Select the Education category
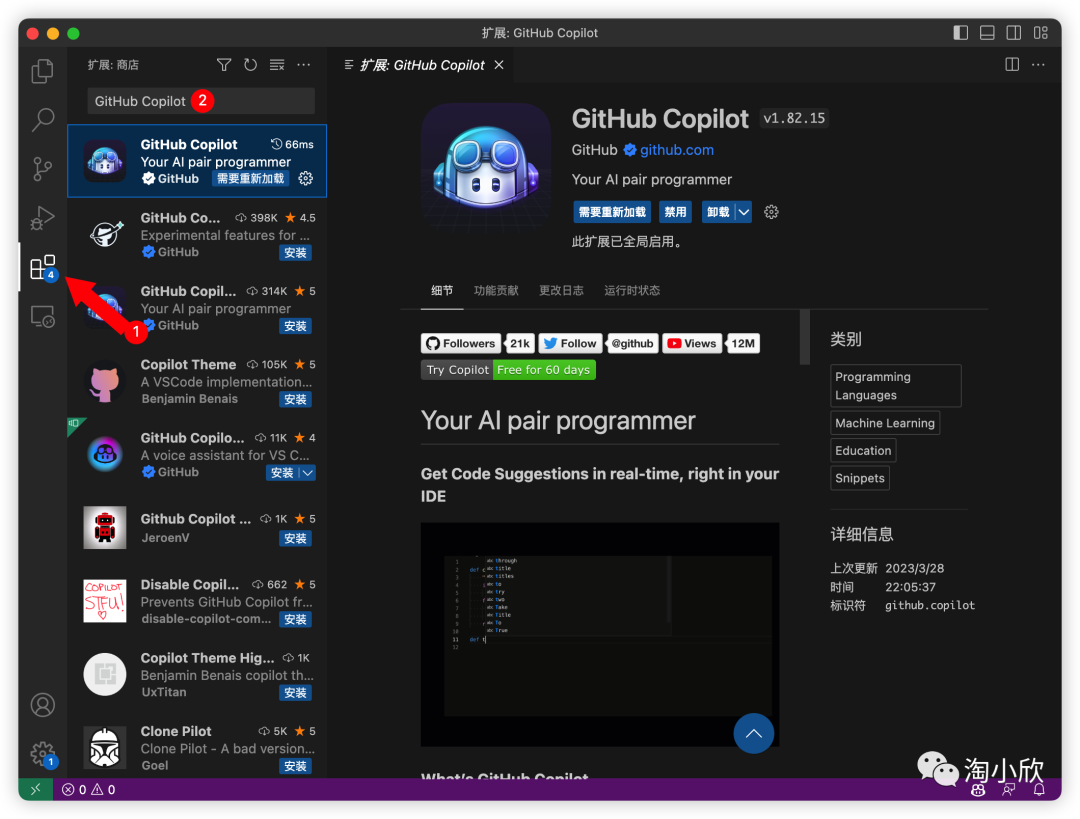The width and height of the screenshot is (1080, 819). (863, 450)
